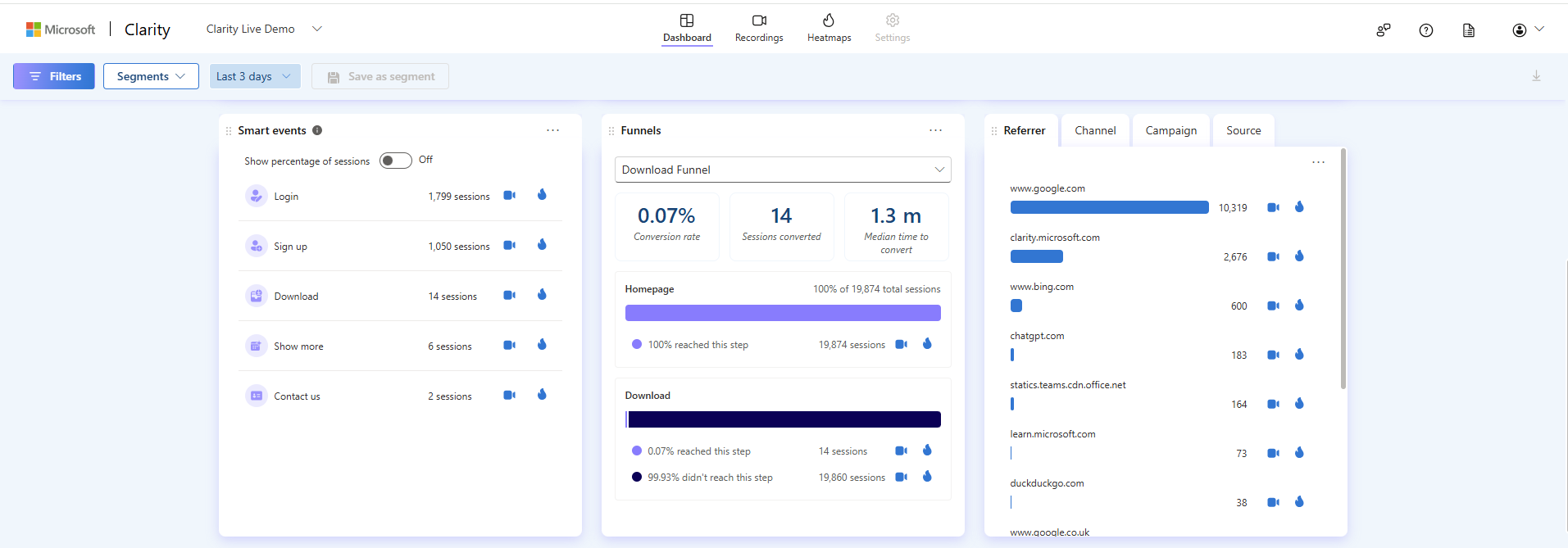Viewport: 1568px width, 548px height.
Task: Open heatmap for Sign up smart event
Action: (542, 245)
